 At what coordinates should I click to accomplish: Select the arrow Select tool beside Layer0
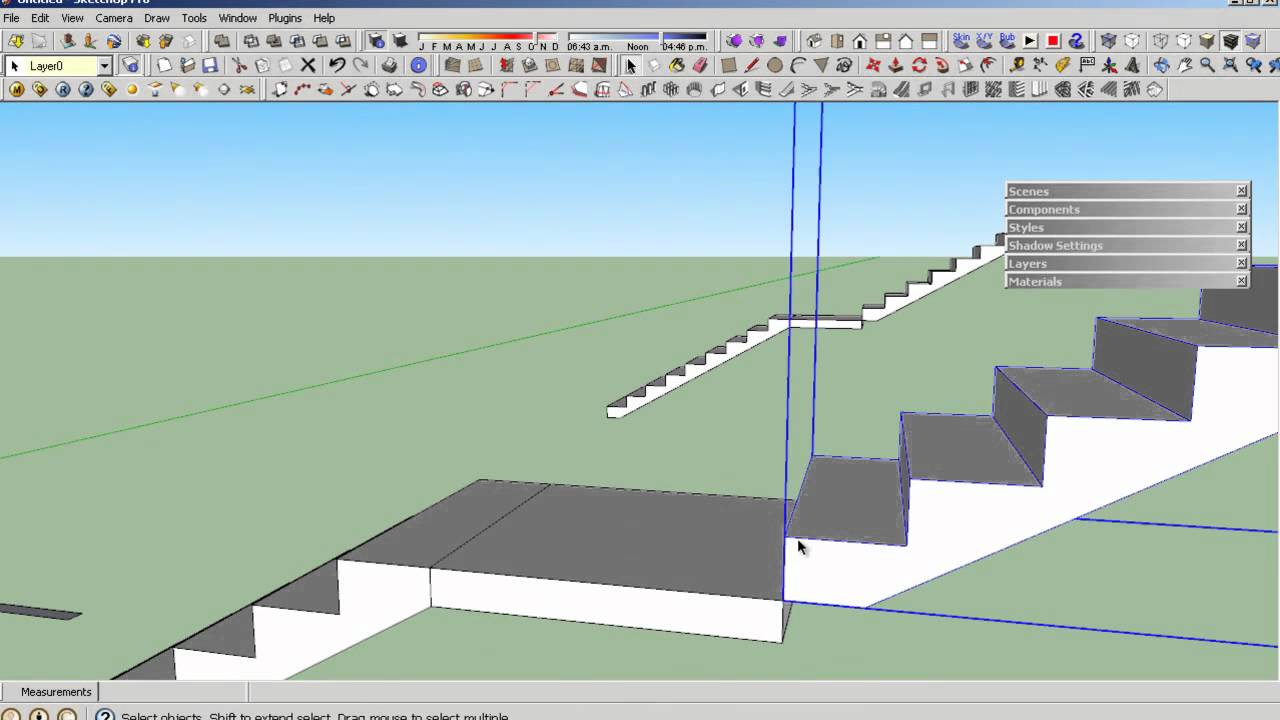(x=14, y=66)
